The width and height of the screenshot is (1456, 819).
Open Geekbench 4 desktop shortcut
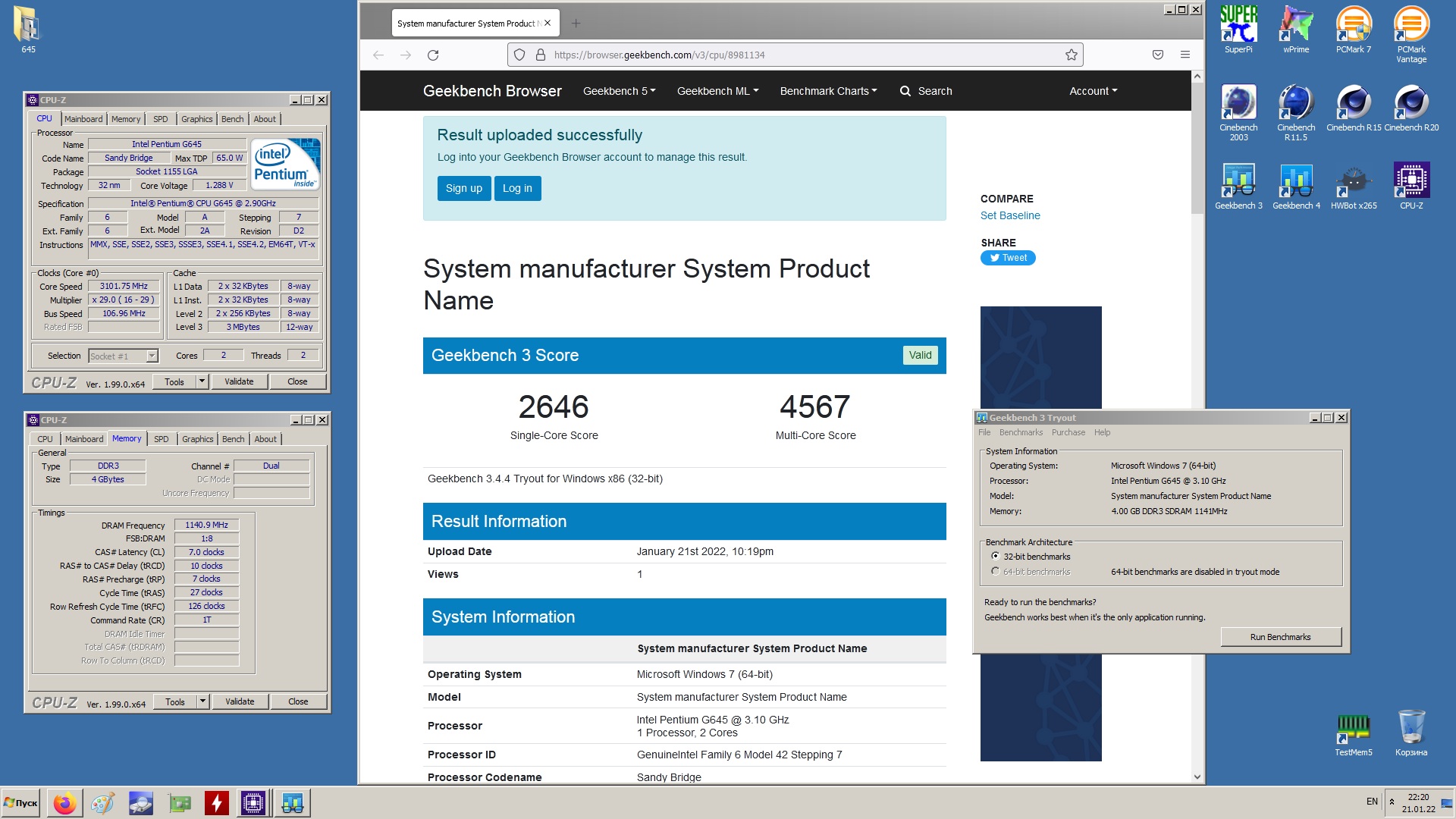(1296, 186)
